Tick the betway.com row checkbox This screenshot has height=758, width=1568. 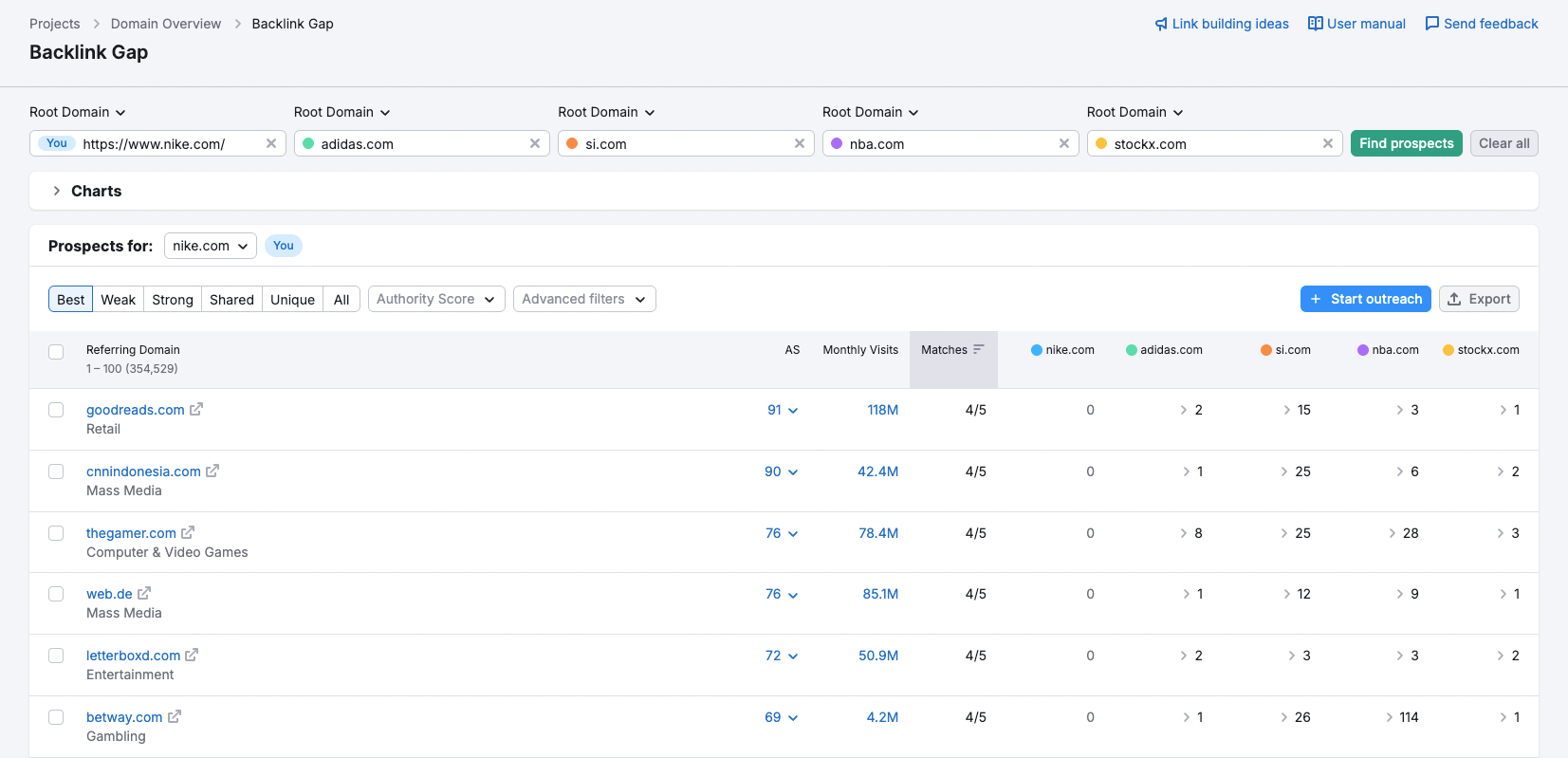pos(56,717)
